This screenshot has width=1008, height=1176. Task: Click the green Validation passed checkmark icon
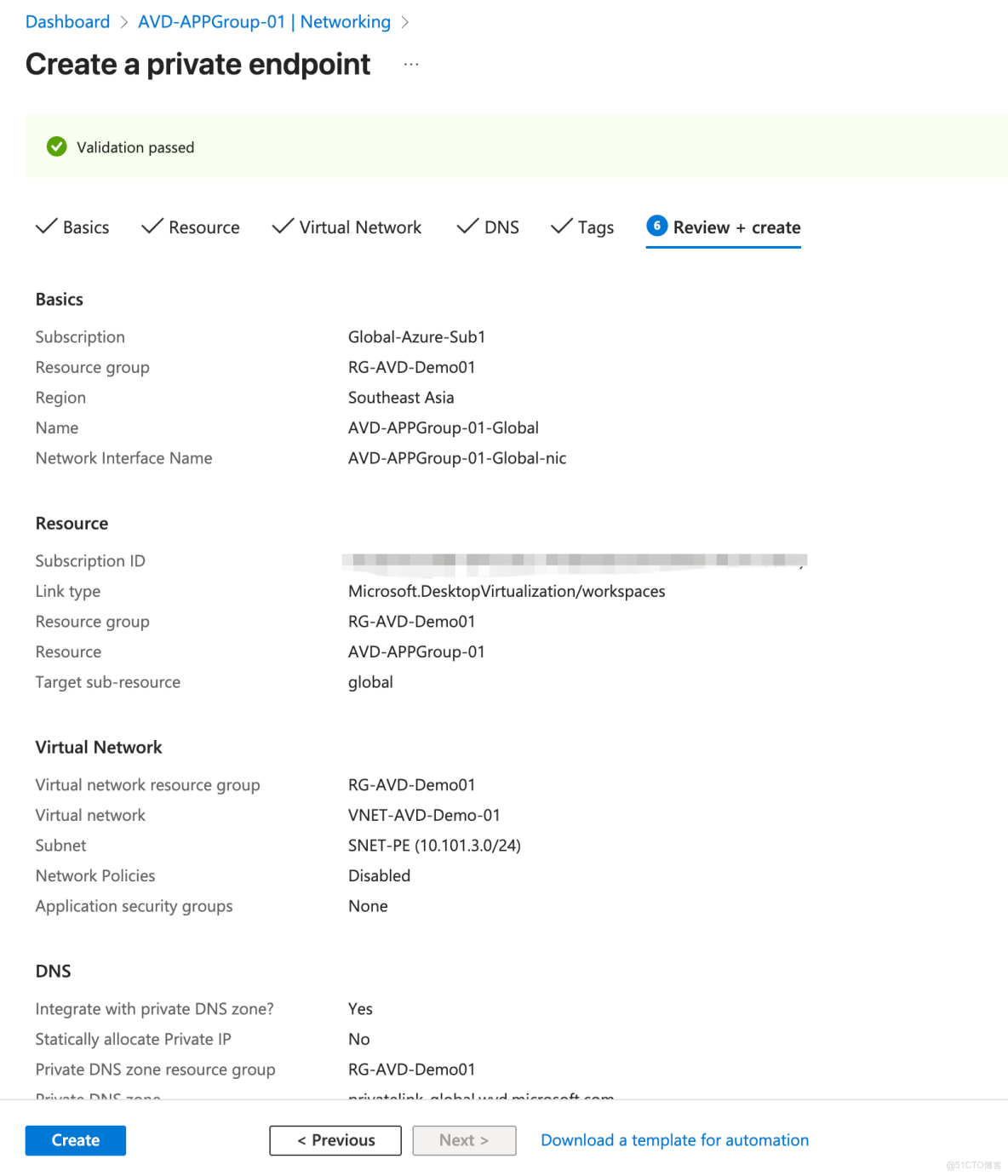pos(56,146)
